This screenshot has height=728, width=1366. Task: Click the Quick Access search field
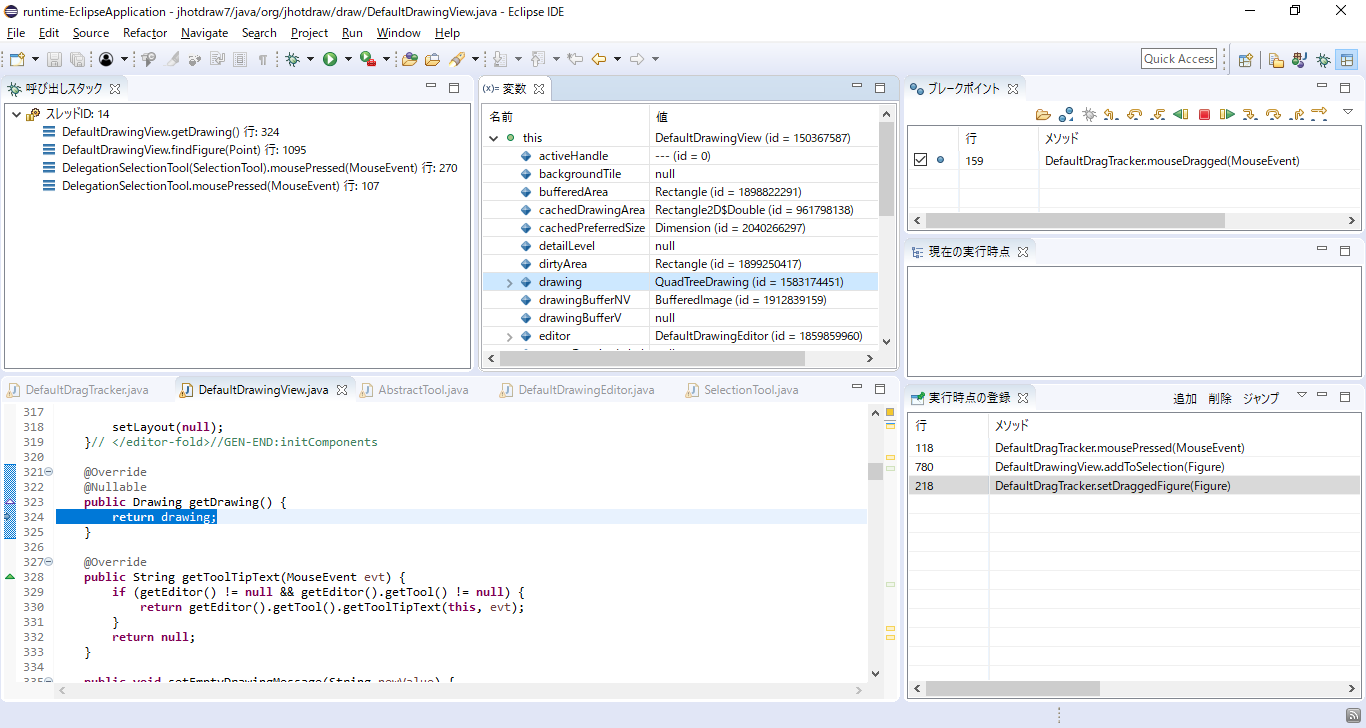(x=1179, y=59)
